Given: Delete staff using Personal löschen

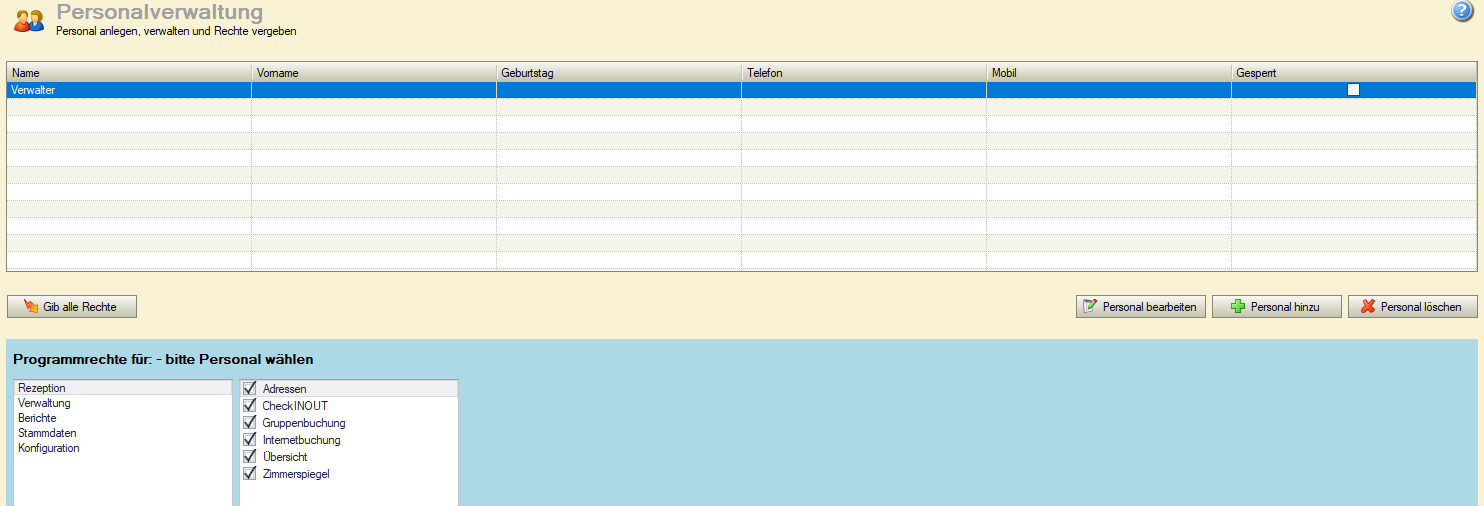Looking at the screenshot, I should [1412, 307].
